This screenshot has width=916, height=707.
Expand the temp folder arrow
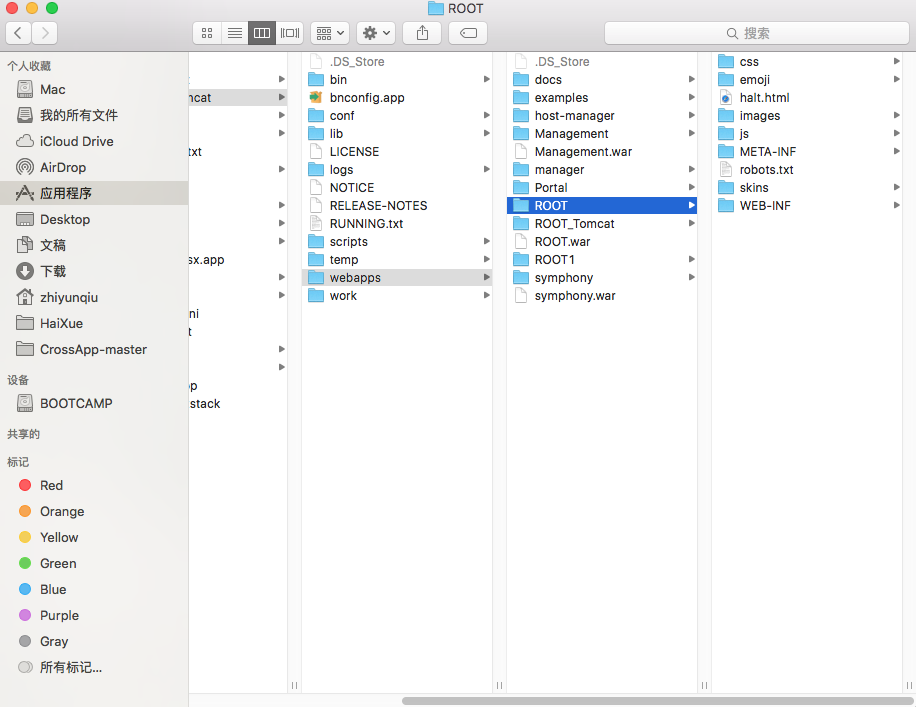pos(487,259)
